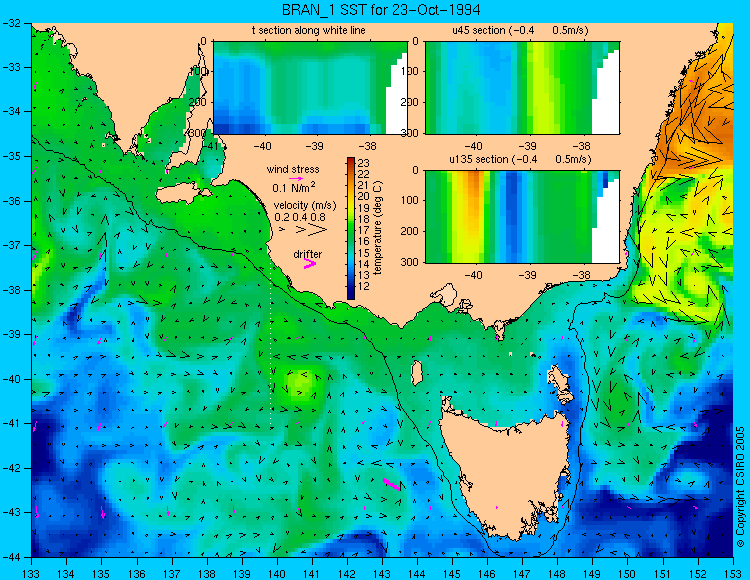
Task: Click the magenta wind stress legend arrow
Action: [x=296, y=178]
